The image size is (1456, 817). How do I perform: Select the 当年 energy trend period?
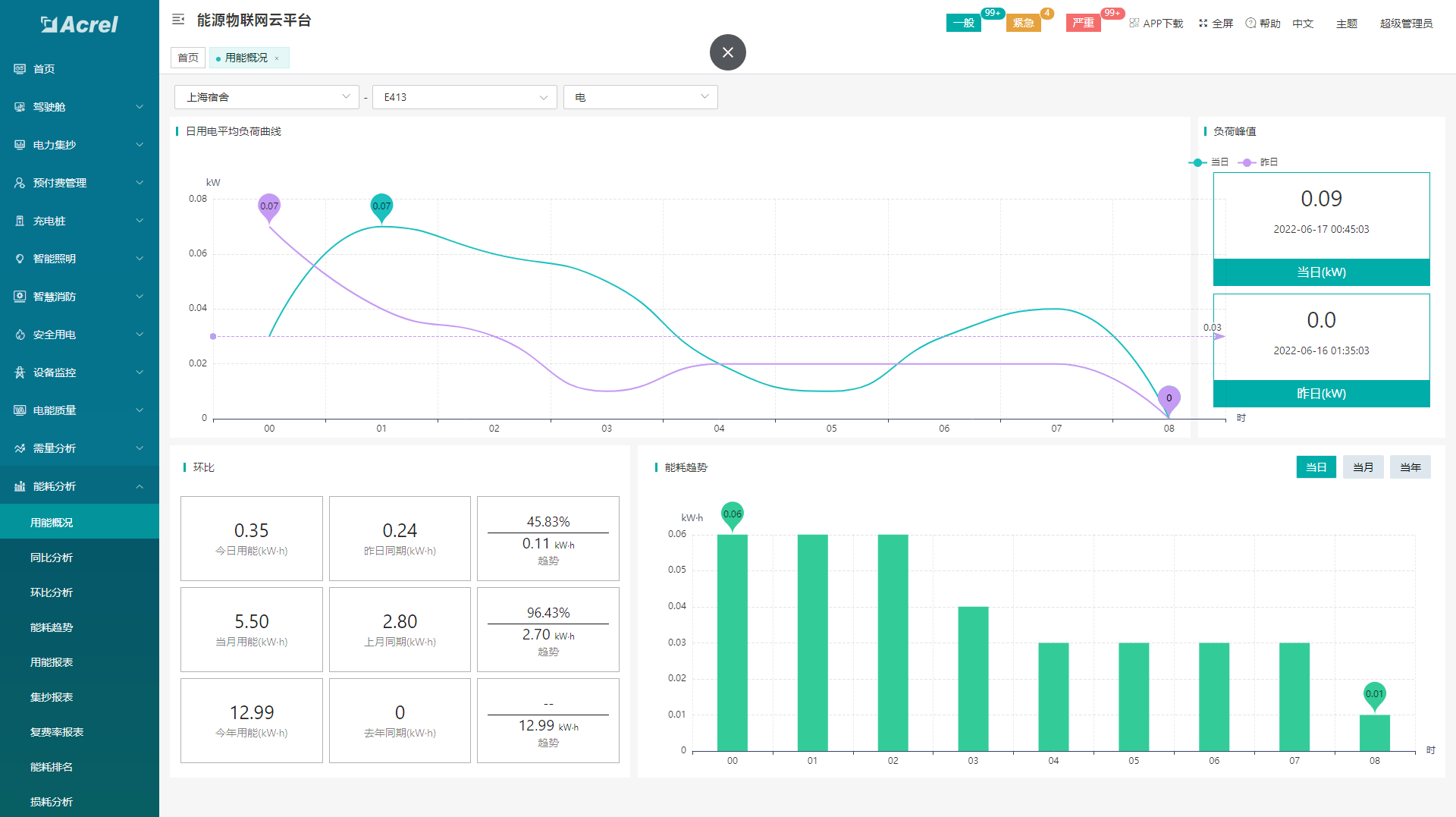(x=1410, y=467)
